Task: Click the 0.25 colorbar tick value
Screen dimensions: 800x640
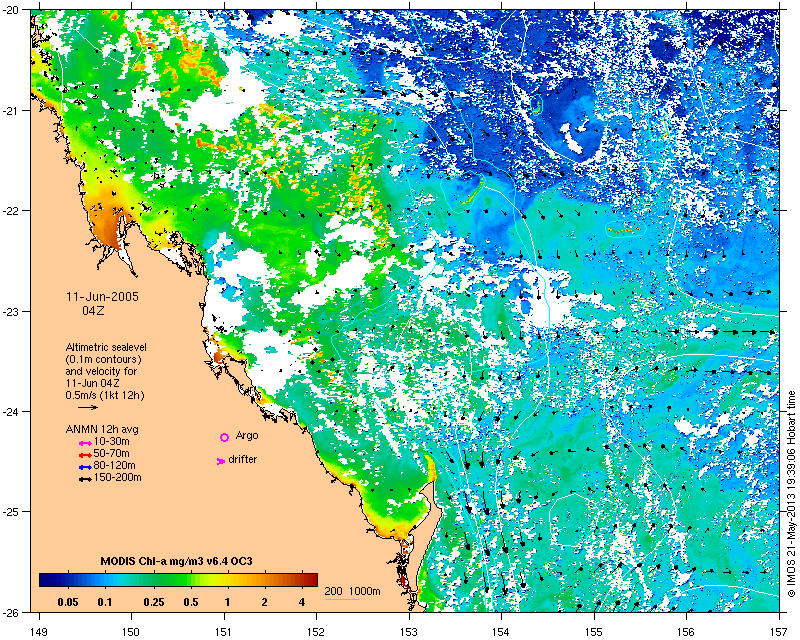Action: point(154,602)
